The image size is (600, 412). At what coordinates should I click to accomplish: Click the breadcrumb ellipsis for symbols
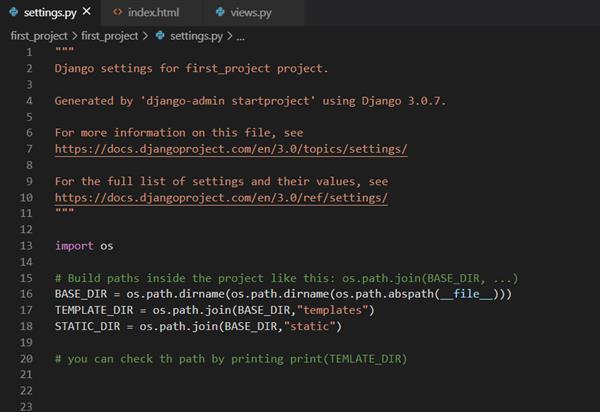pos(240,35)
